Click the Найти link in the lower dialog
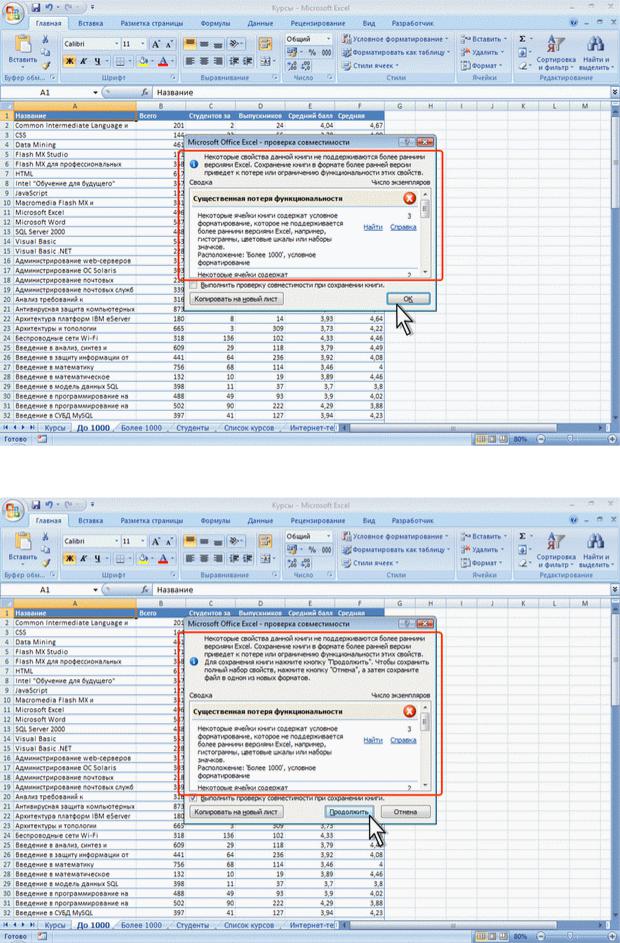This screenshot has height=943, width=620. click(373, 740)
